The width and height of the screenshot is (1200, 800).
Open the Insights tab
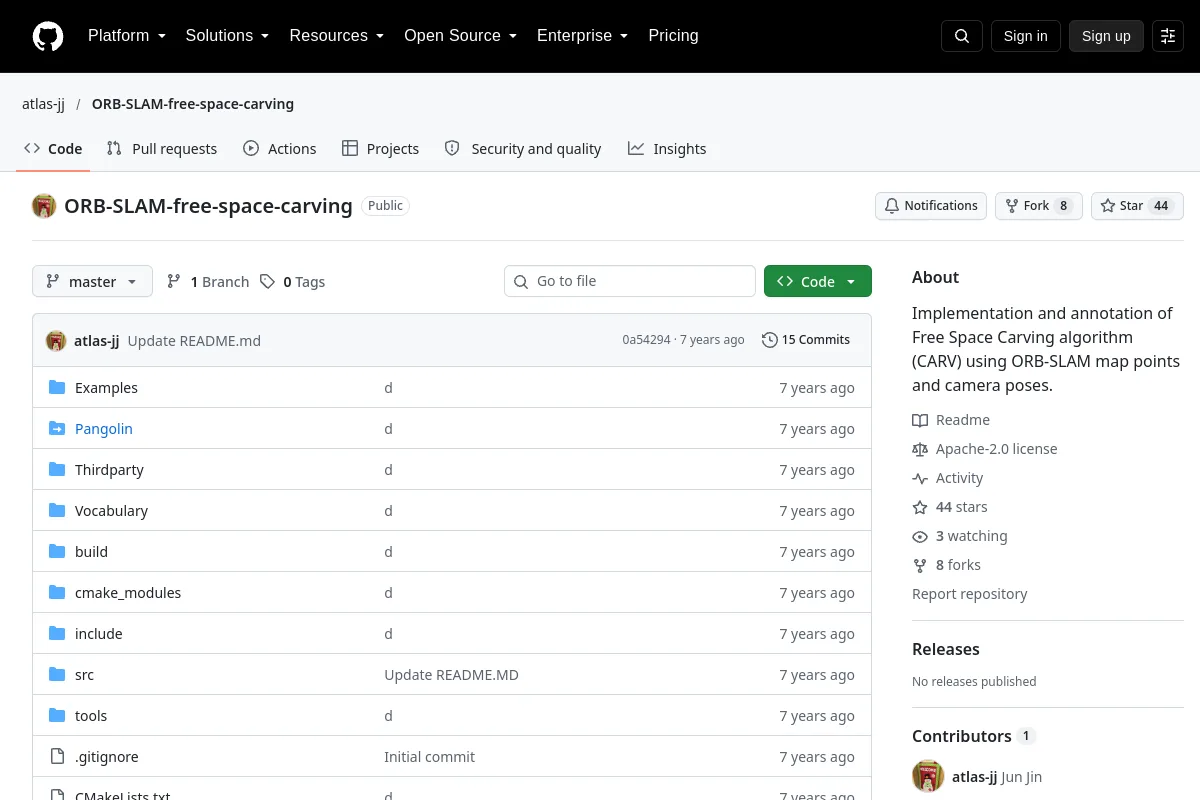[667, 149]
